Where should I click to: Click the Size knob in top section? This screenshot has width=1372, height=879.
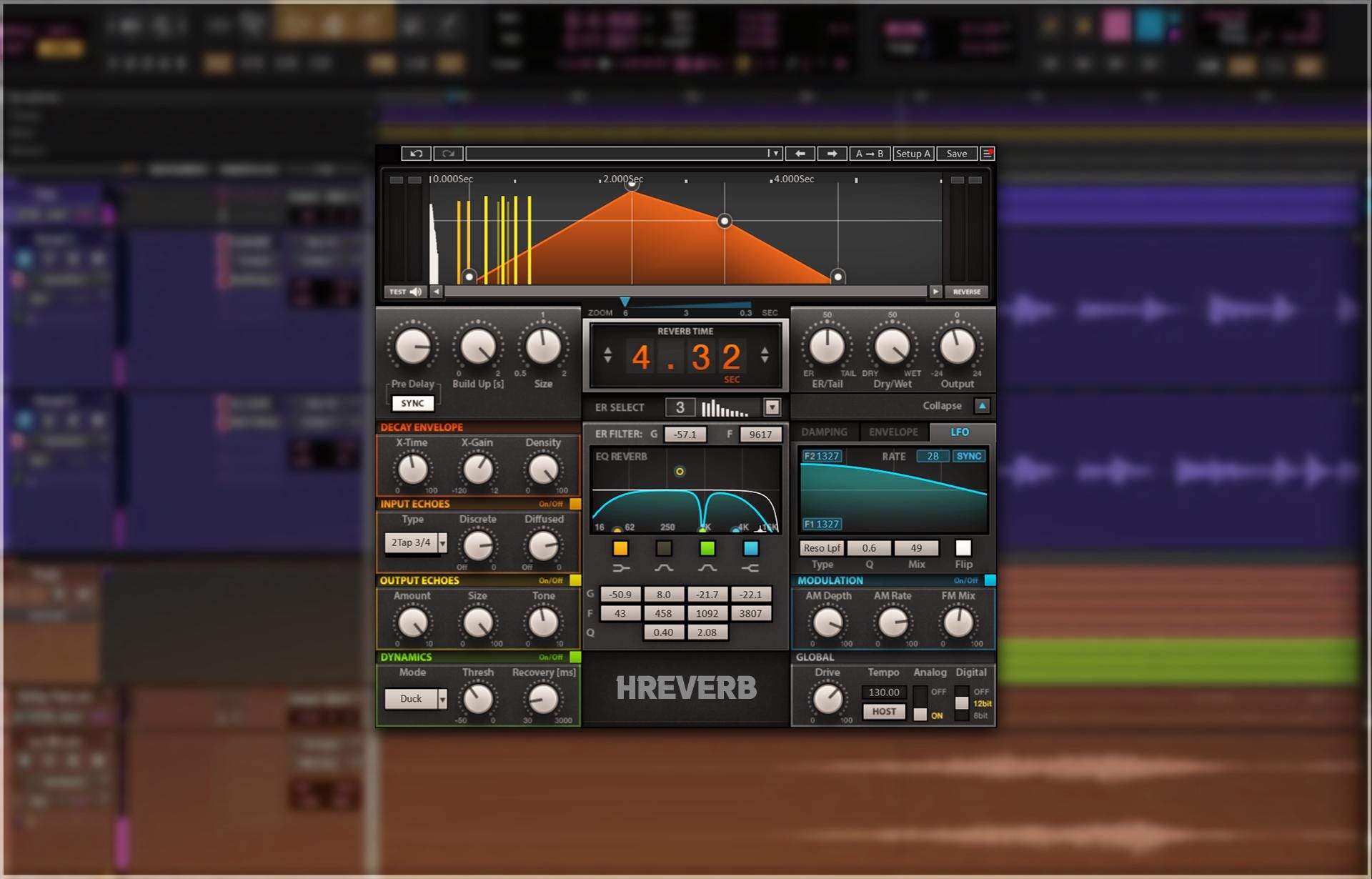pos(543,347)
